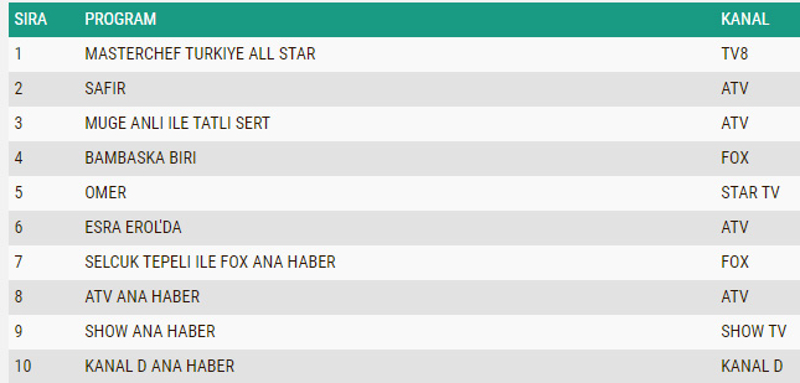
Task: Click SHOW TV channel cell
Action: pyautogui.click(x=754, y=331)
